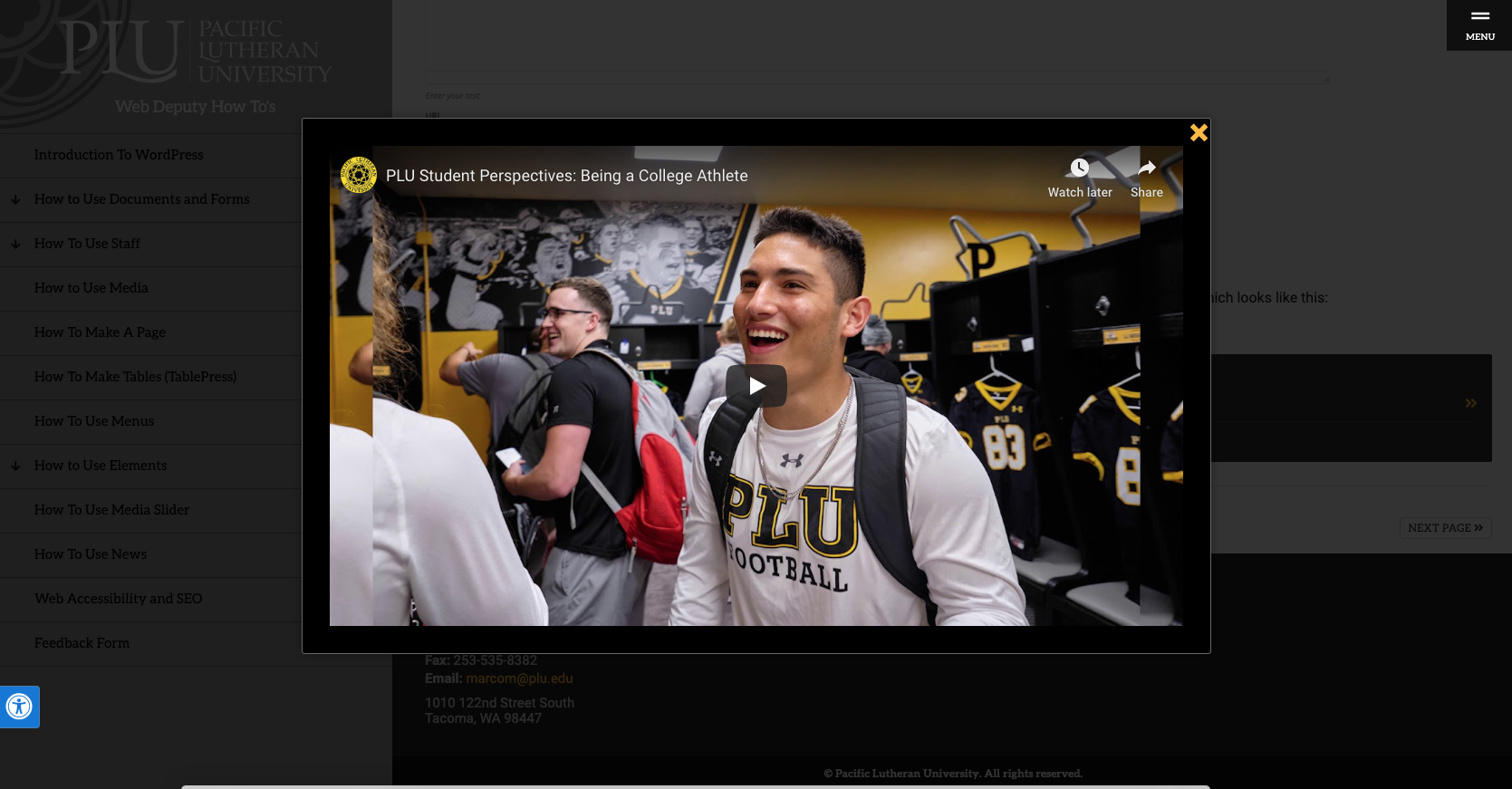This screenshot has height=789, width=1512.
Task: Open How To Use Media Slider
Action: click(112, 510)
